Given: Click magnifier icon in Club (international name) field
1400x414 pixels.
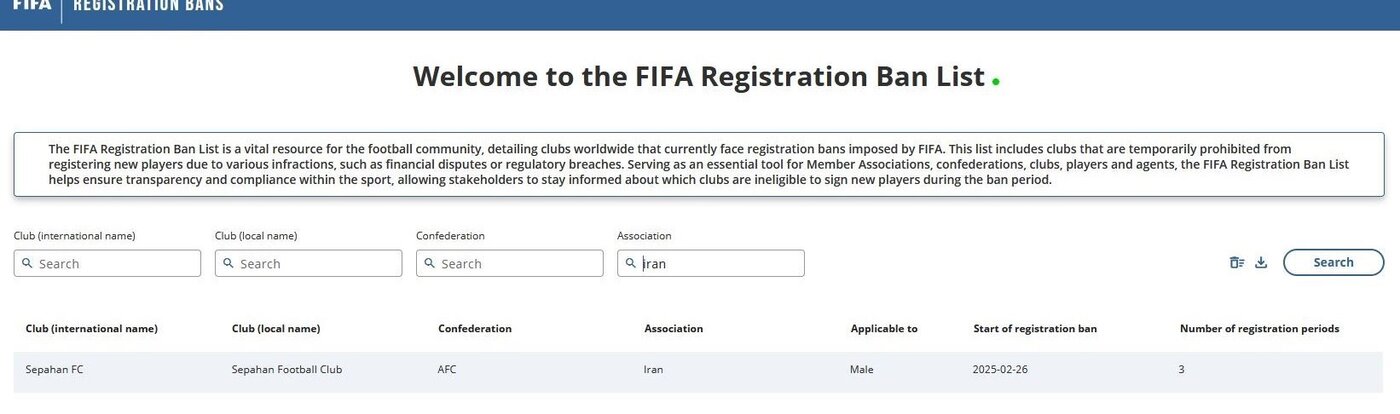Looking at the screenshot, I should [x=27, y=263].
